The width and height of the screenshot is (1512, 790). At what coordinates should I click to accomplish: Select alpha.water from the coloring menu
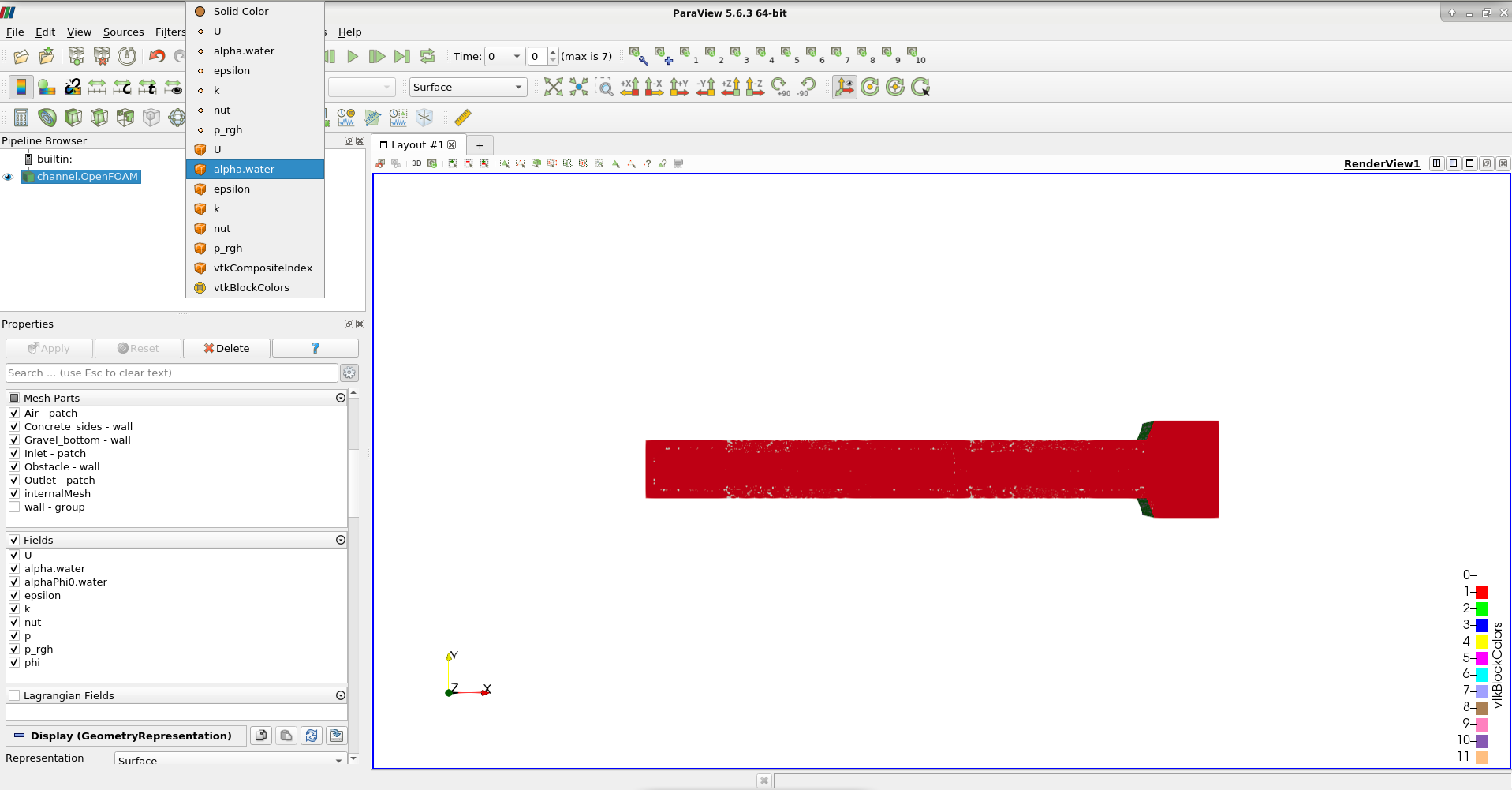point(245,169)
